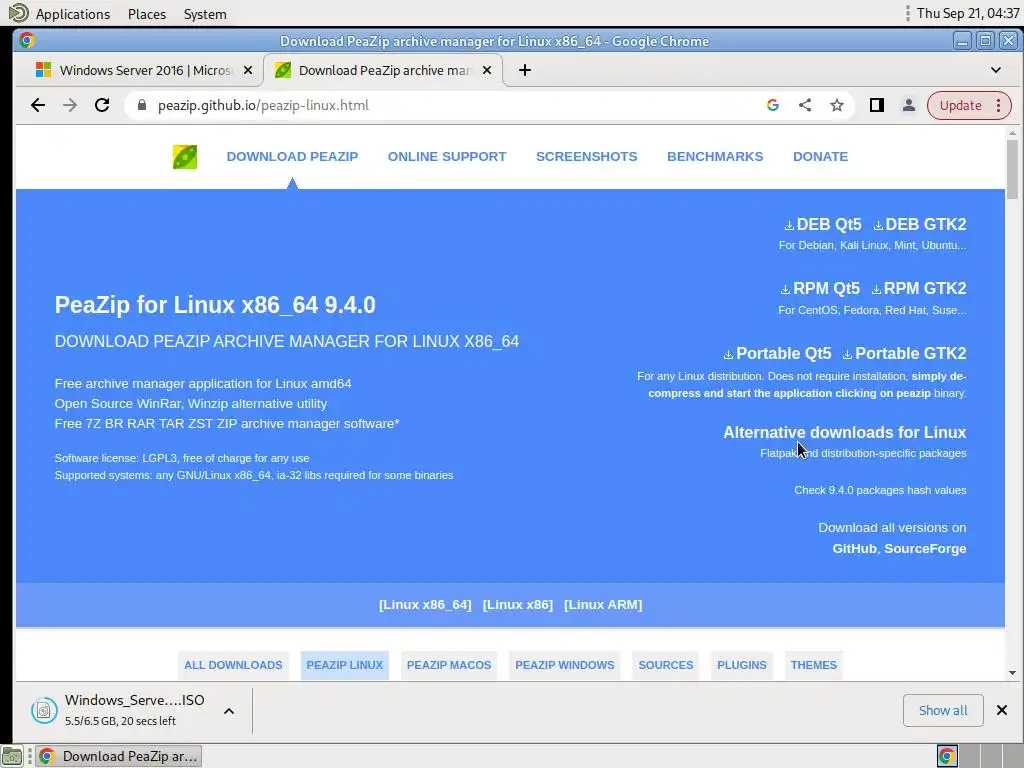Open the Chrome side panel icon

click(876, 105)
